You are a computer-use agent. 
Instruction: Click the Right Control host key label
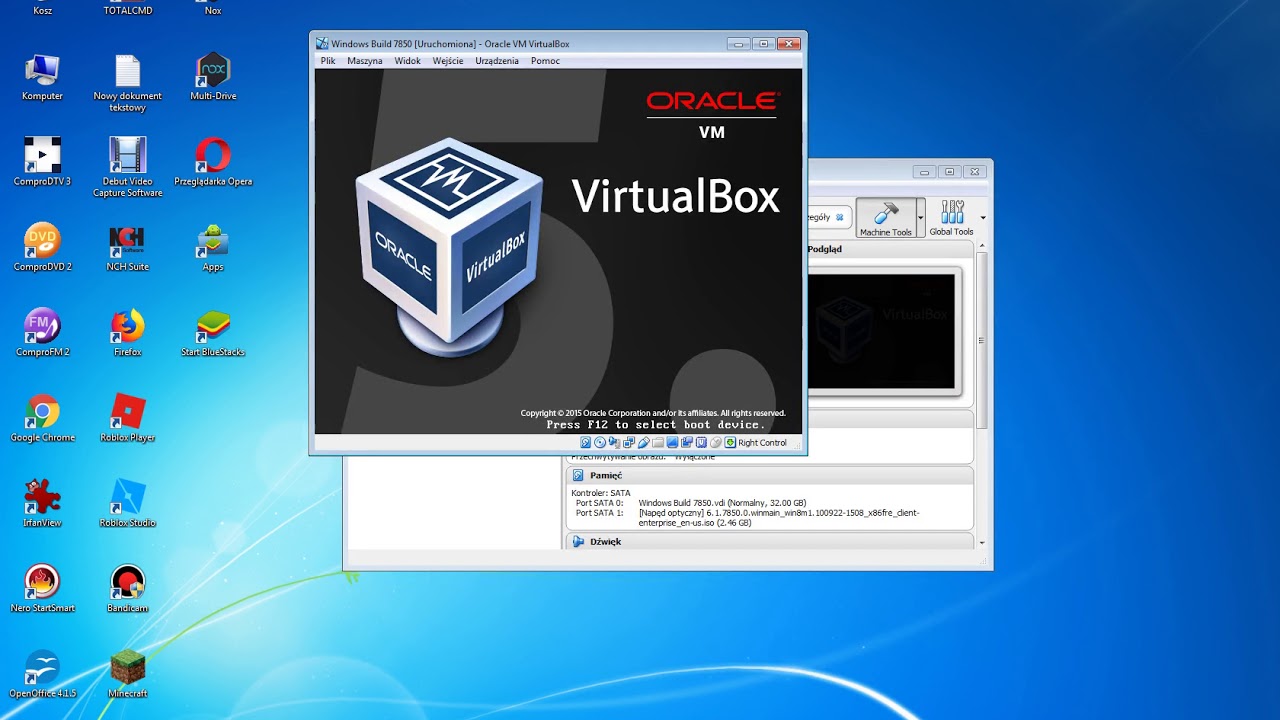(762, 442)
